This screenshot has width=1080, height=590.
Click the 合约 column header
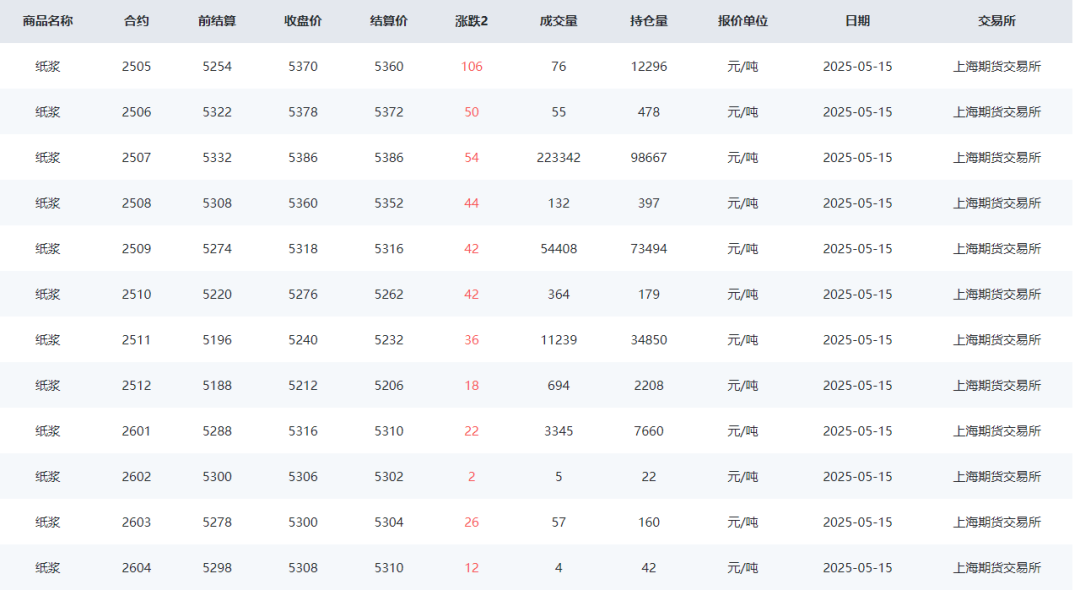pyautogui.click(x=136, y=21)
